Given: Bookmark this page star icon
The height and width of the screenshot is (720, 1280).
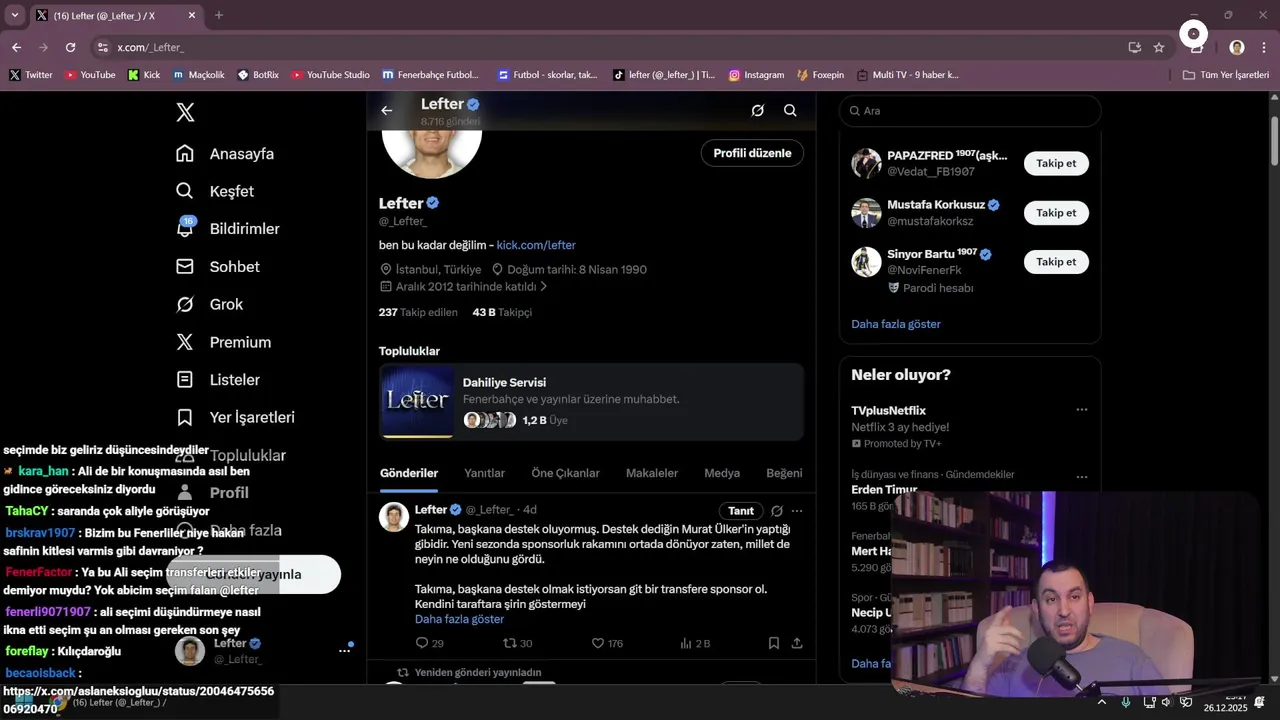Looking at the screenshot, I should pyautogui.click(x=1159, y=47).
